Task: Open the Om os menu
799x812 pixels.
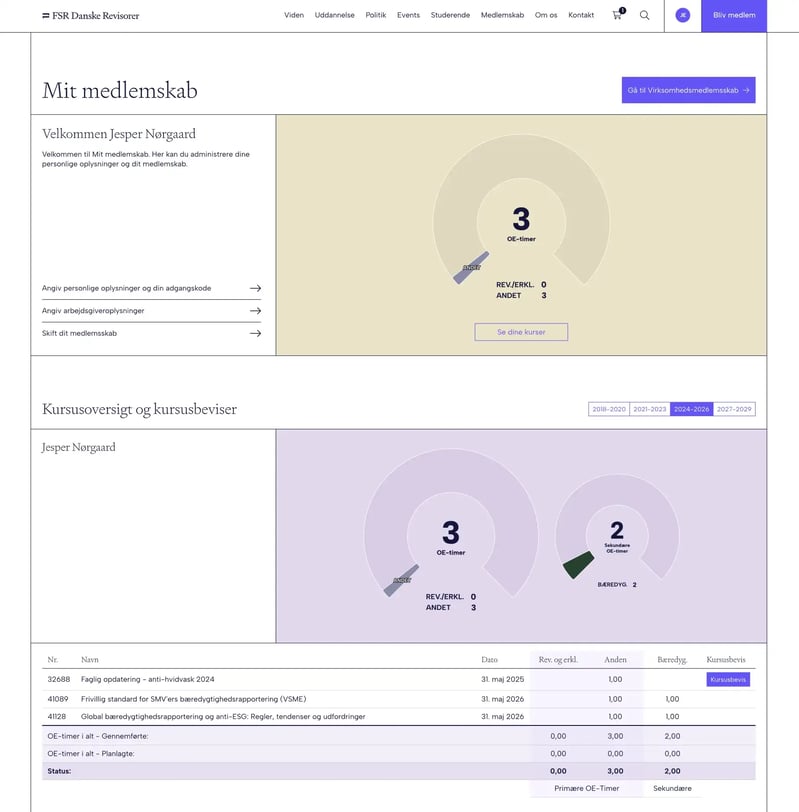Action: coord(546,15)
